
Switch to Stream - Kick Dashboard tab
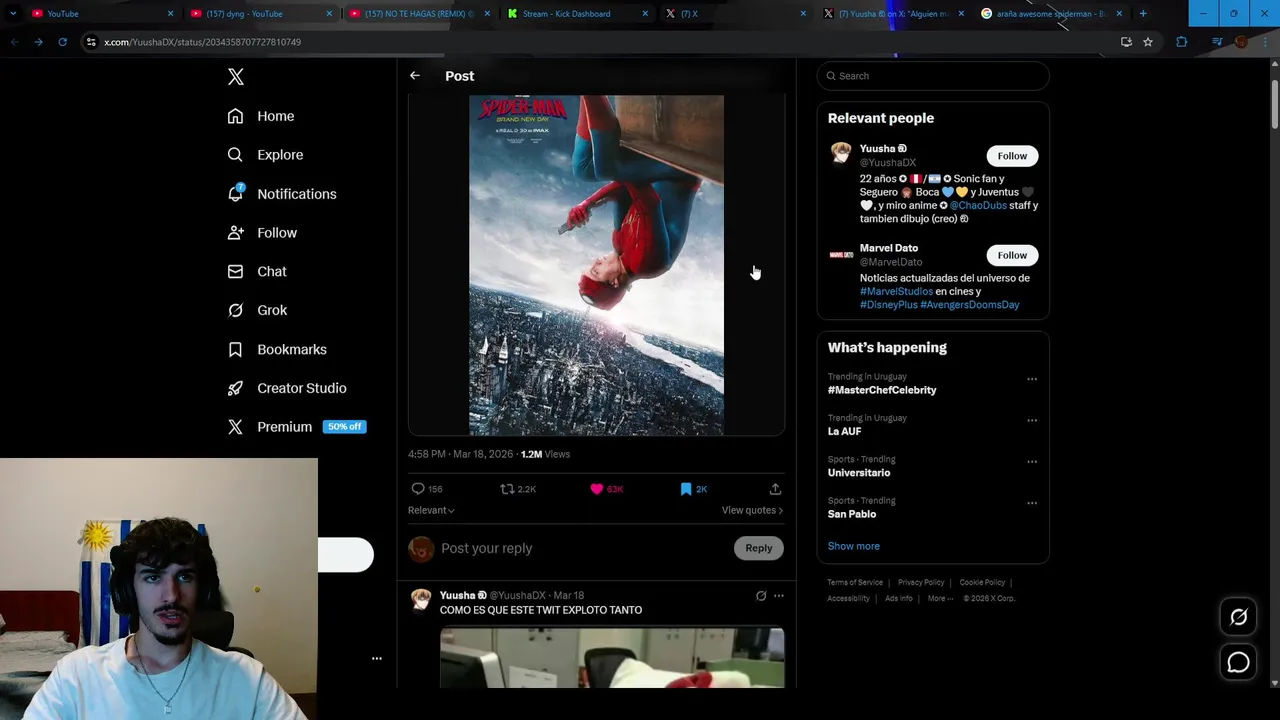click(576, 14)
